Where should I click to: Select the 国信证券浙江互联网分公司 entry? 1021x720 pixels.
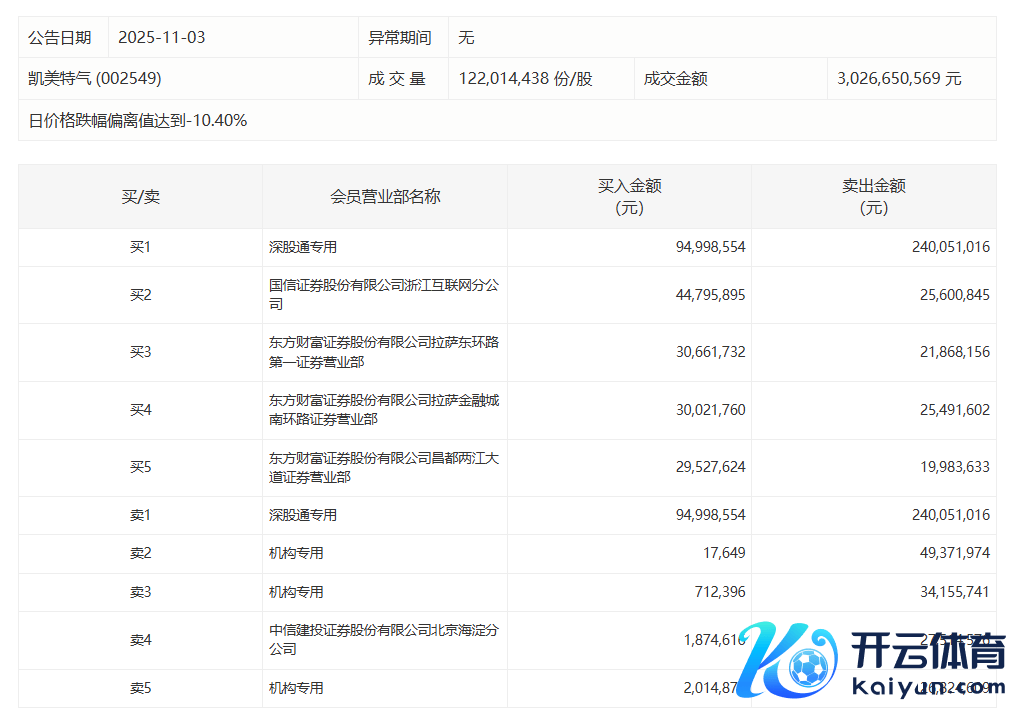384,295
